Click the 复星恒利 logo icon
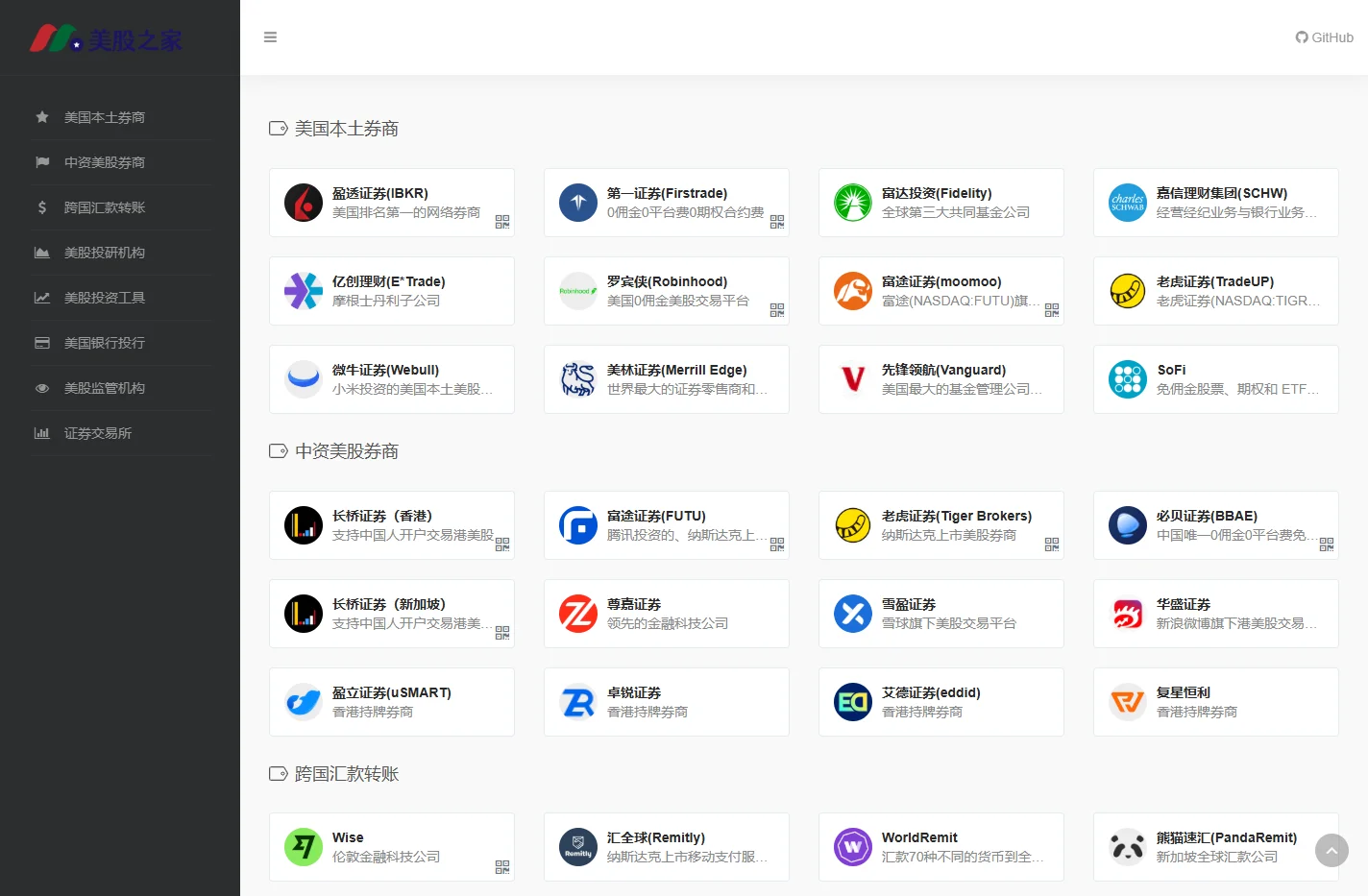This screenshot has width=1368, height=896. pos(1128,702)
